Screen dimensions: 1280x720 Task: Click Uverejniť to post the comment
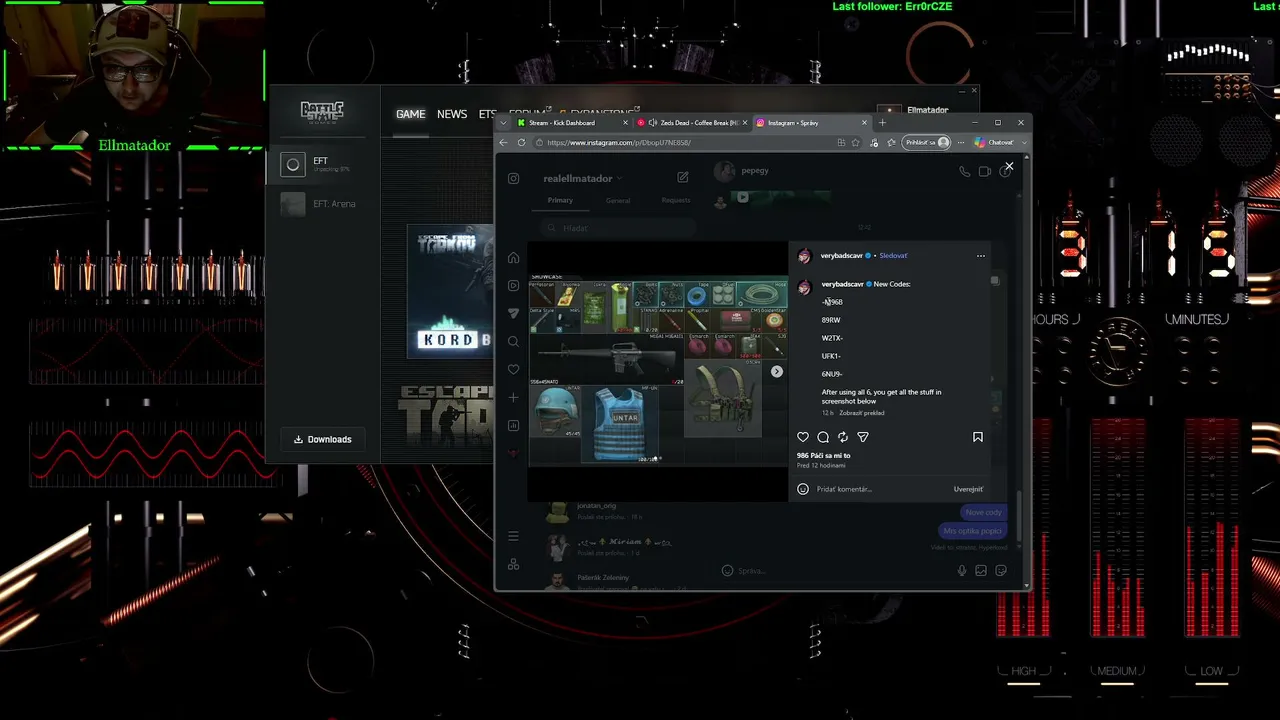click(968, 489)
